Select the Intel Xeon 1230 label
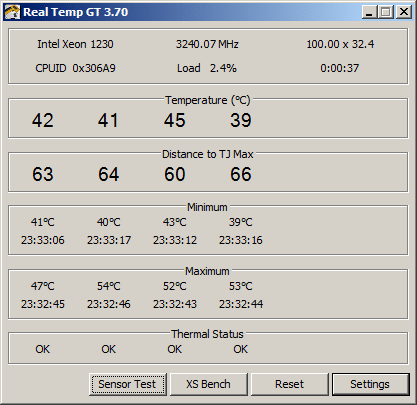The image size is (417, 405). [75, 44]
